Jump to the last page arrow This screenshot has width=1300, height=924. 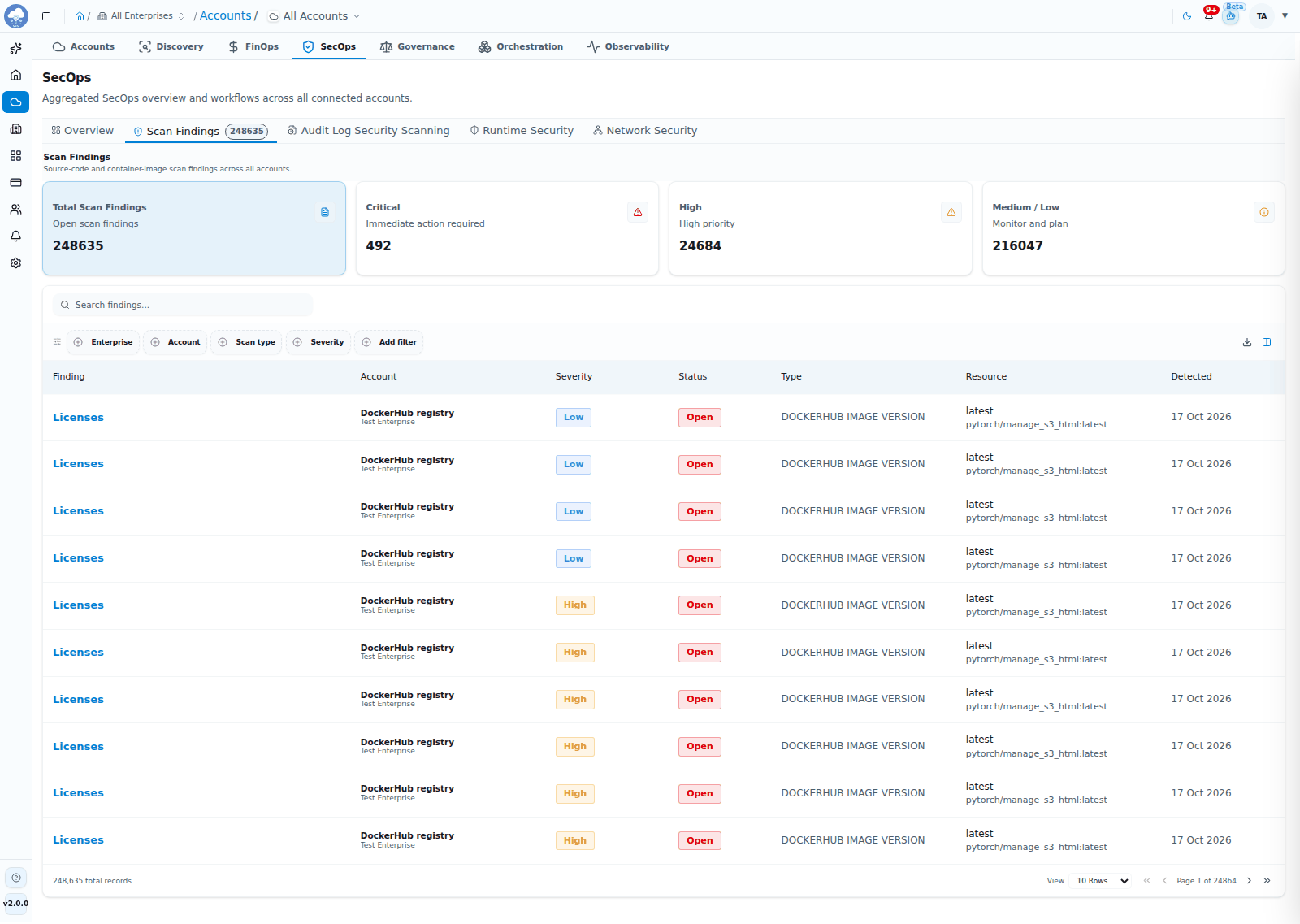point(1267,881)
